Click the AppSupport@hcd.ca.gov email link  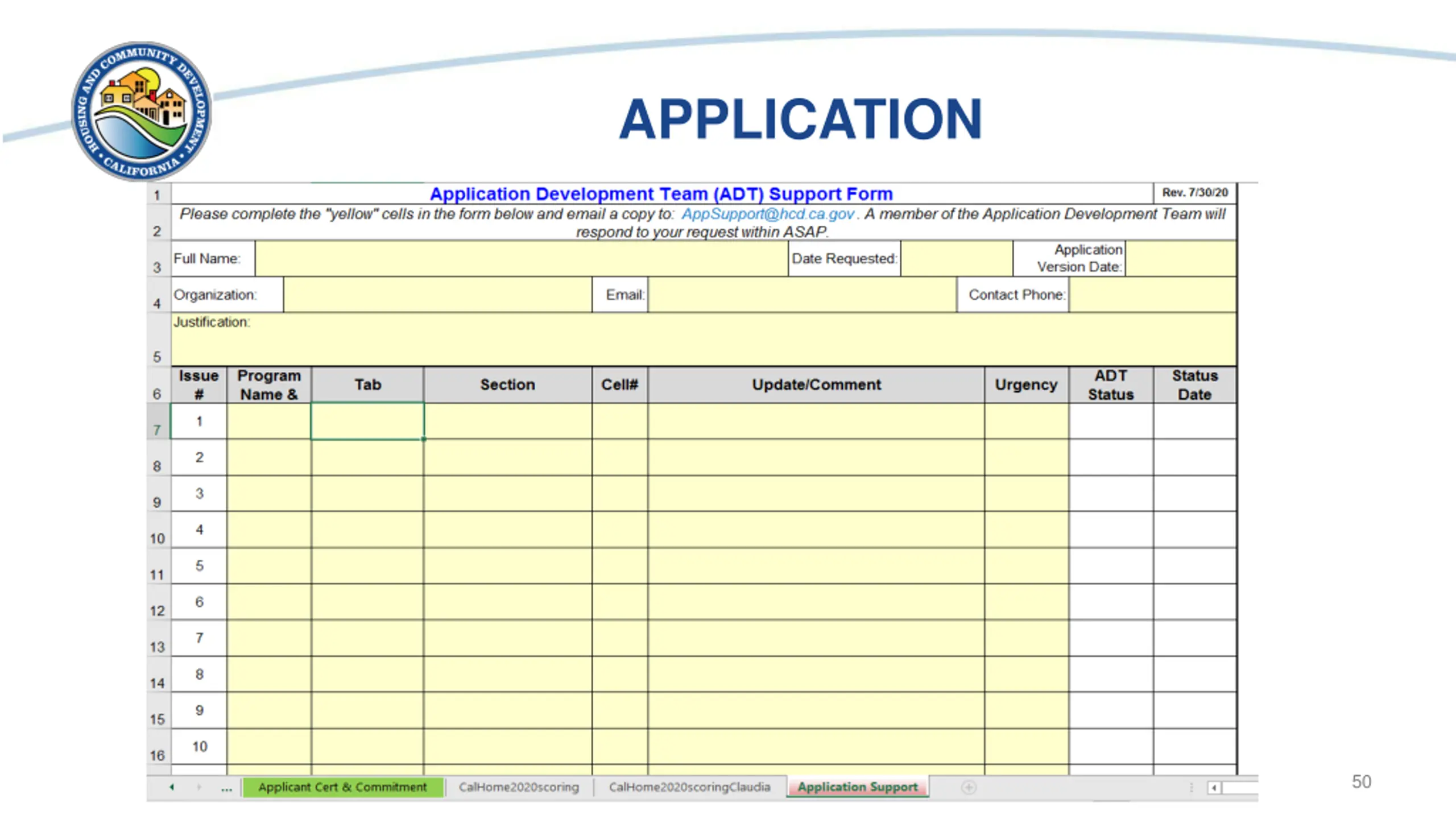tap(768, 214)
